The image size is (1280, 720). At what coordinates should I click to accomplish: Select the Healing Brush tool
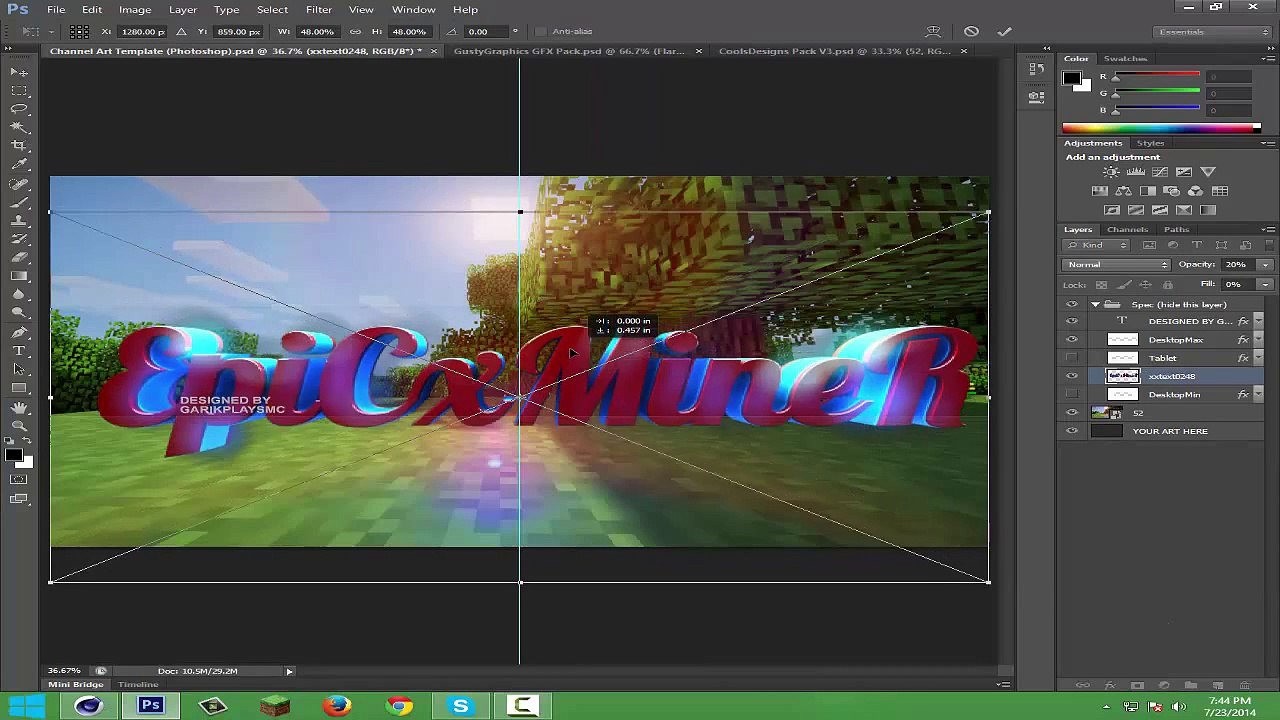19,184
